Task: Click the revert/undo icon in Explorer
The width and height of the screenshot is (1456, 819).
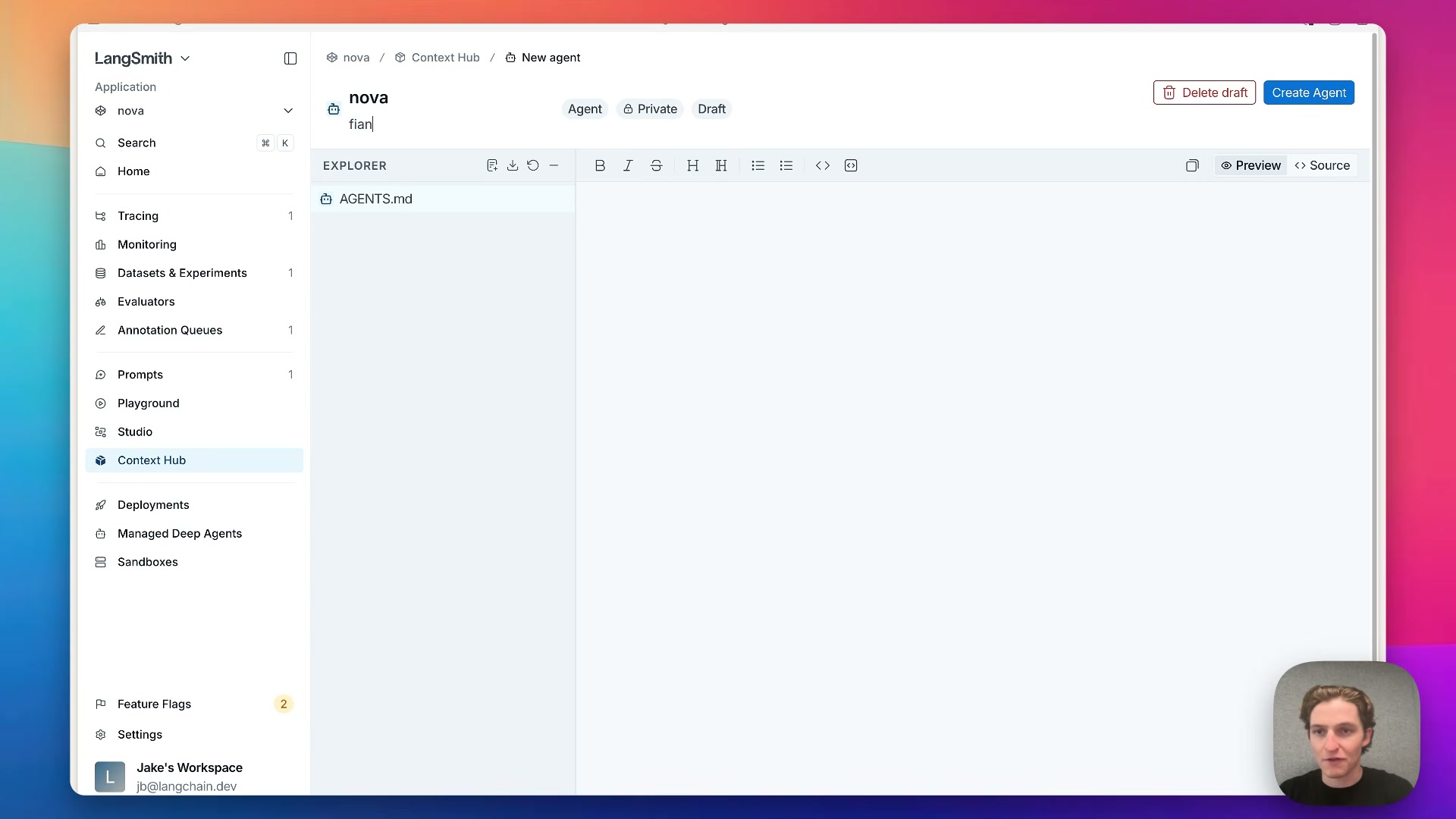Action: [x=533, y=165]
